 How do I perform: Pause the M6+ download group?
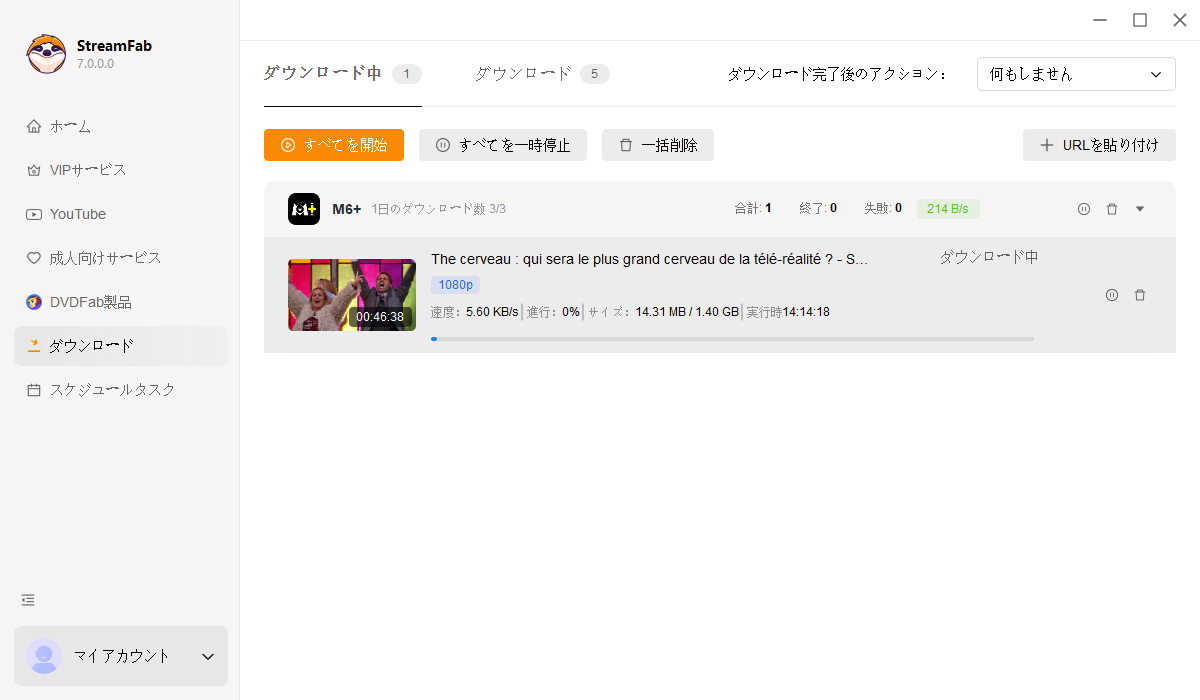1084,208
